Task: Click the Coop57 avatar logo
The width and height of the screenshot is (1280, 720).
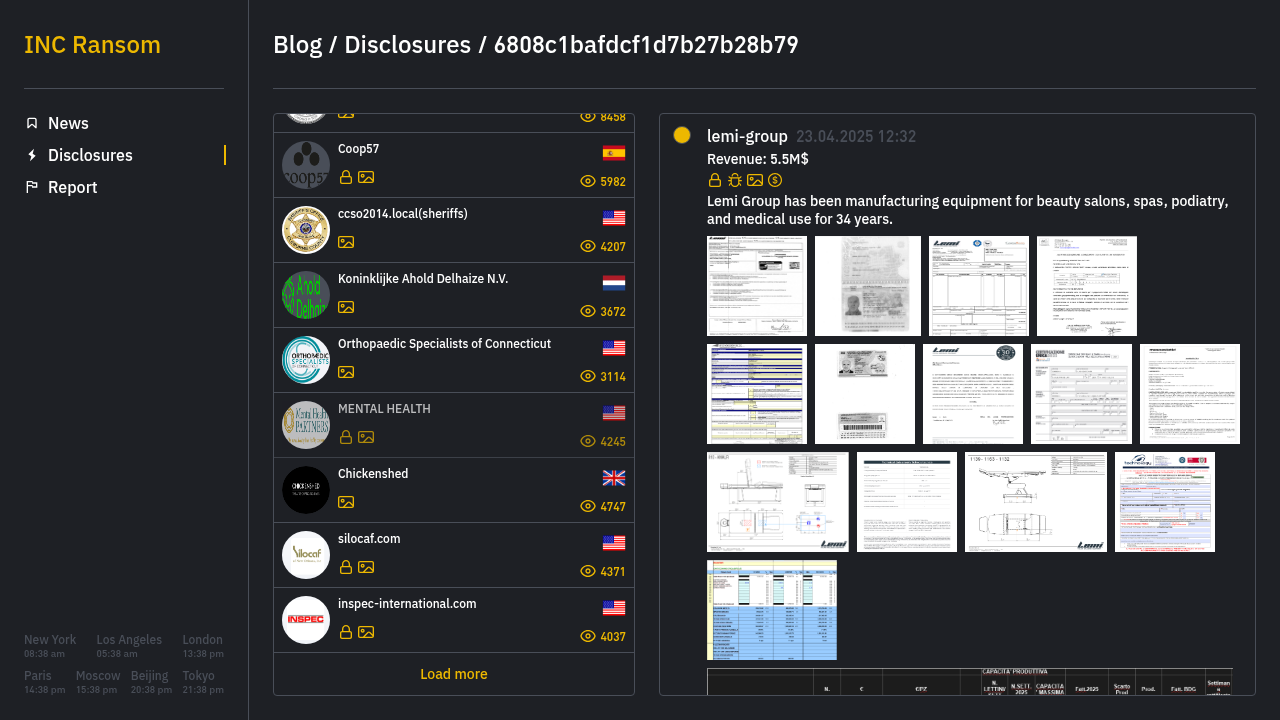Action: (306, 165)
